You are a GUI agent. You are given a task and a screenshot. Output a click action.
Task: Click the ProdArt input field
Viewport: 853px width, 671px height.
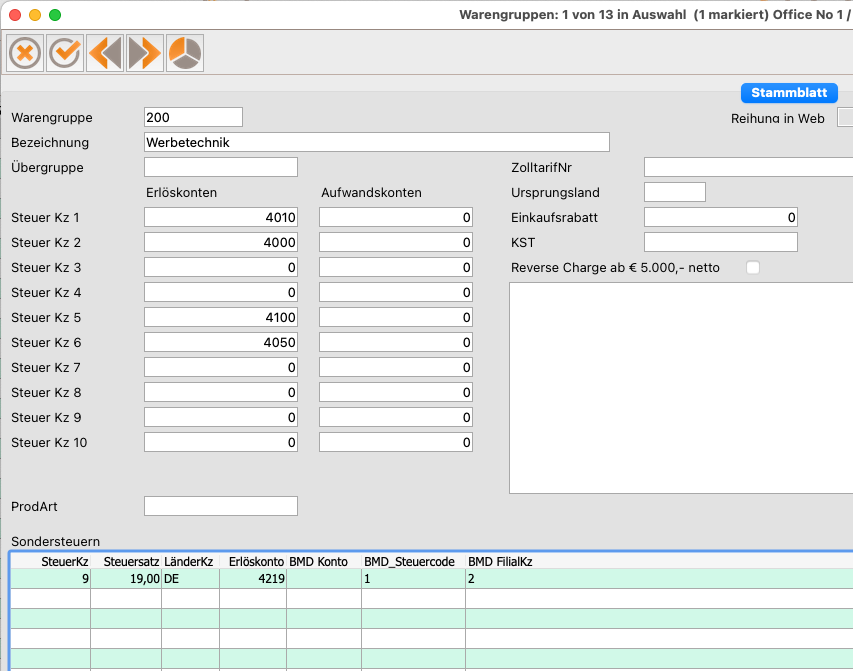(x=221, y=506)
